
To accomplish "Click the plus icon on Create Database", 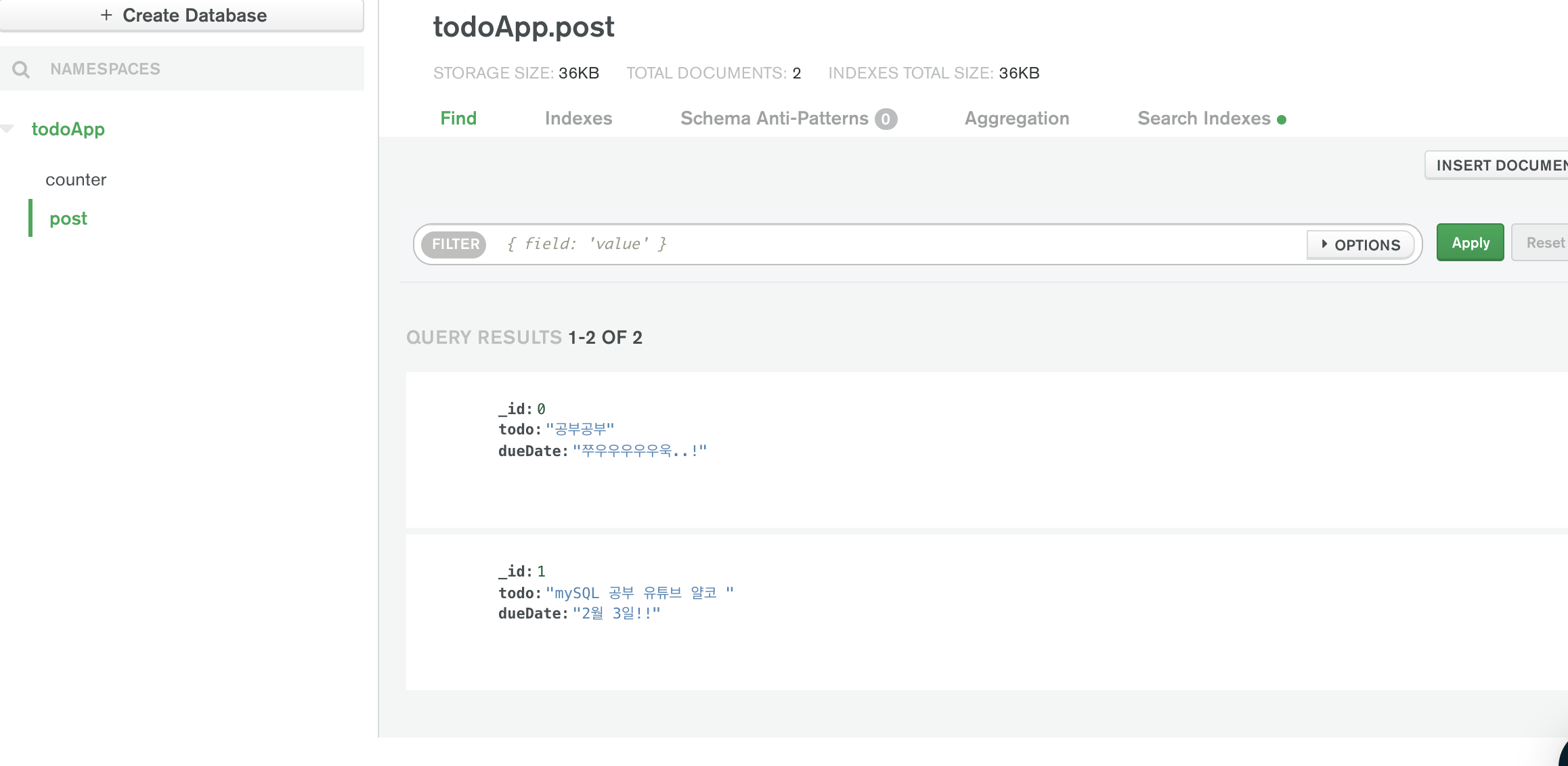I will pos(106,15).
